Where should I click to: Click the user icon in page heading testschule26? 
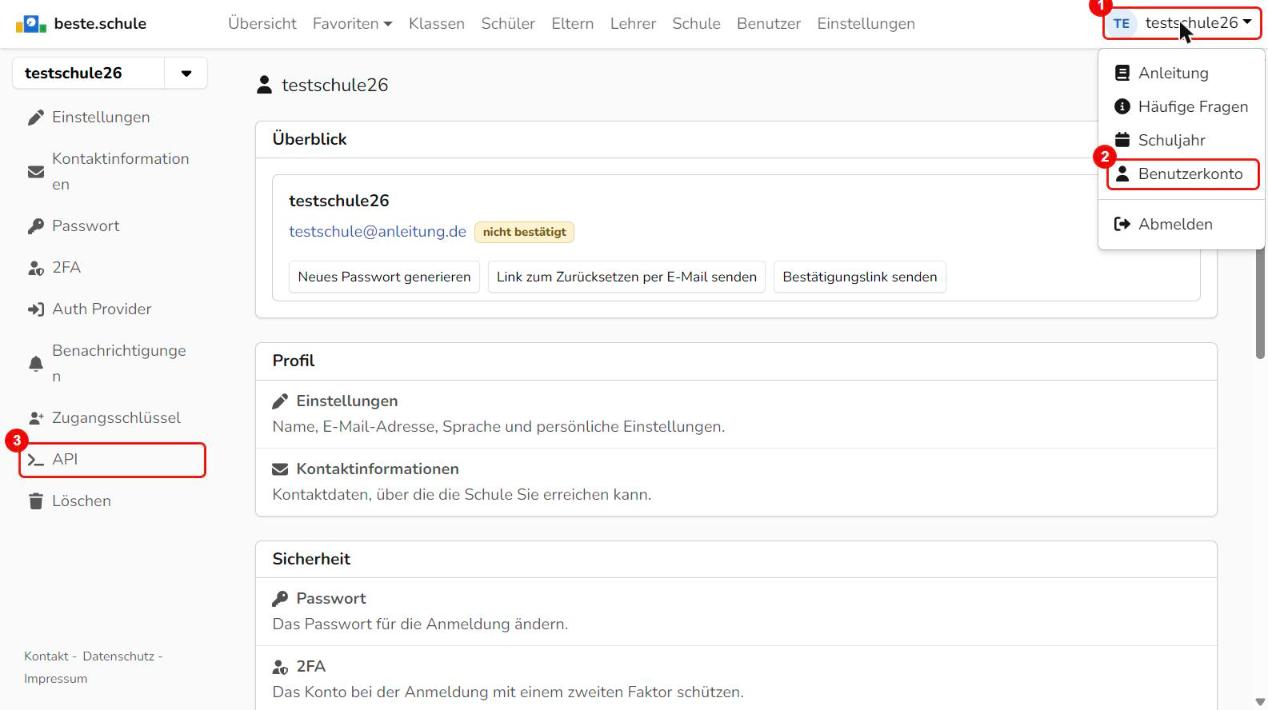click(x=264, y=86)
